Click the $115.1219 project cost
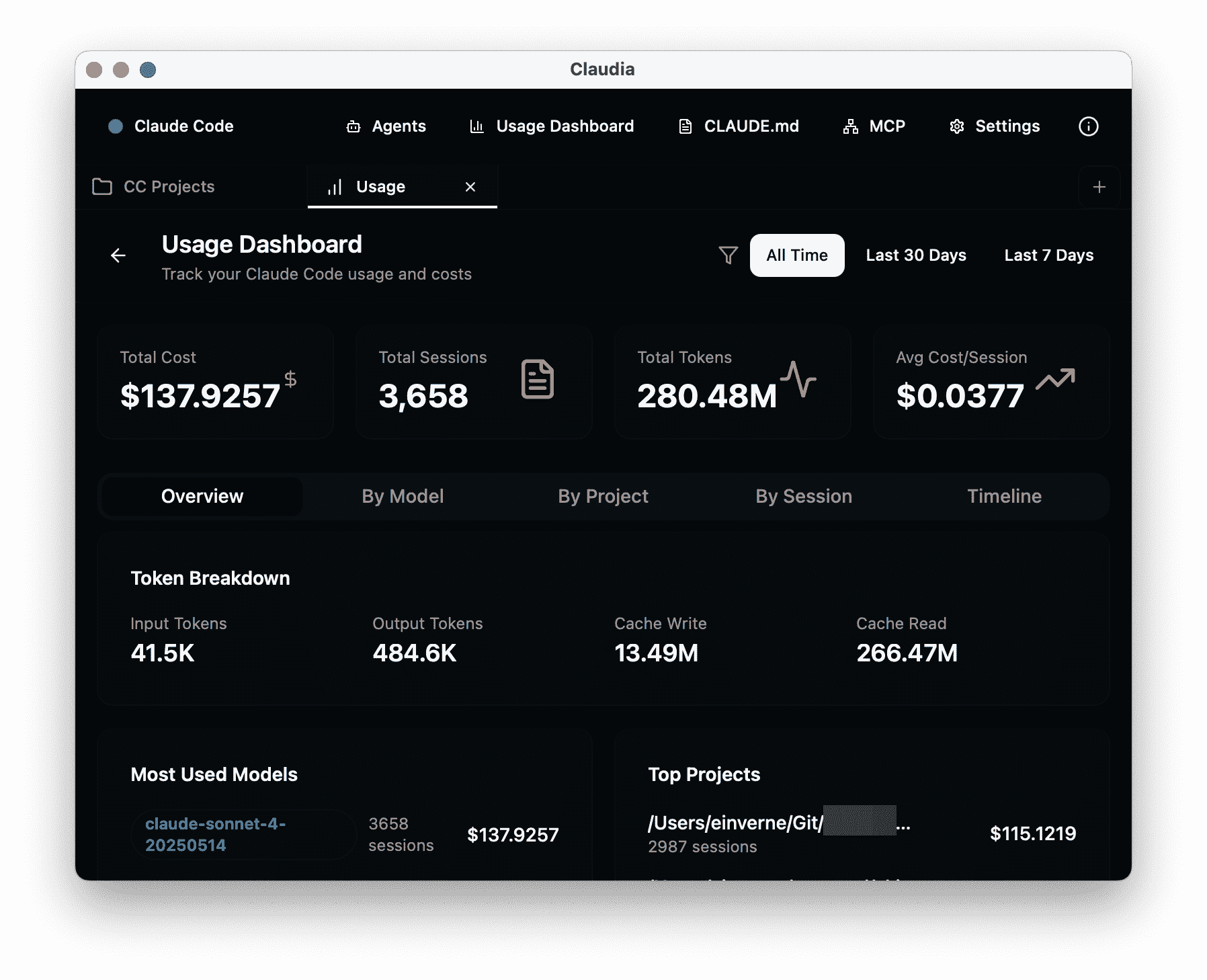 tap(1033, 833)
